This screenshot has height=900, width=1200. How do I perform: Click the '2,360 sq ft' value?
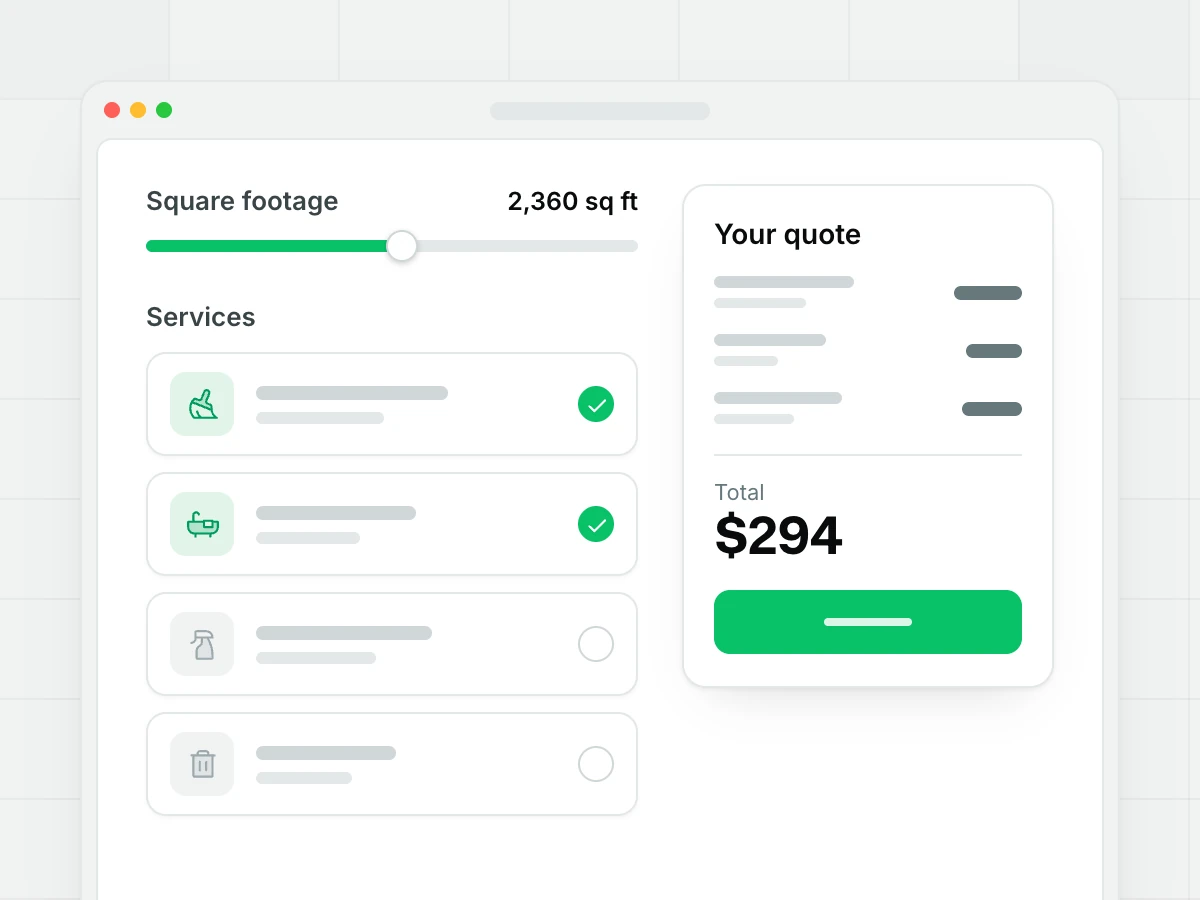[x=573, y=202]
